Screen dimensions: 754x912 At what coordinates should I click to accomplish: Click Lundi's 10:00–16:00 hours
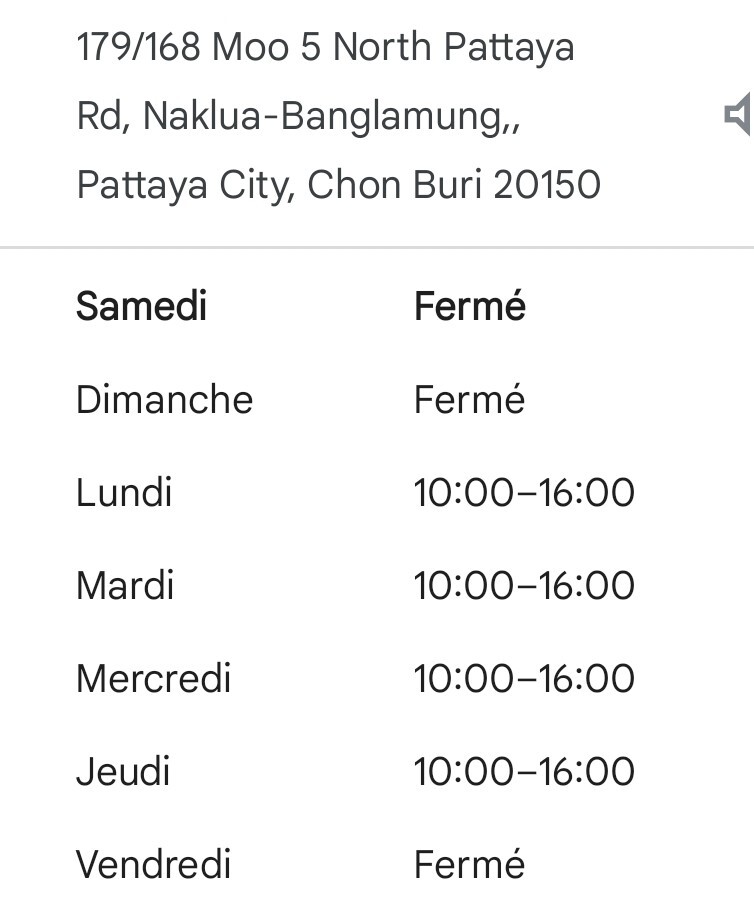(524, 493)
